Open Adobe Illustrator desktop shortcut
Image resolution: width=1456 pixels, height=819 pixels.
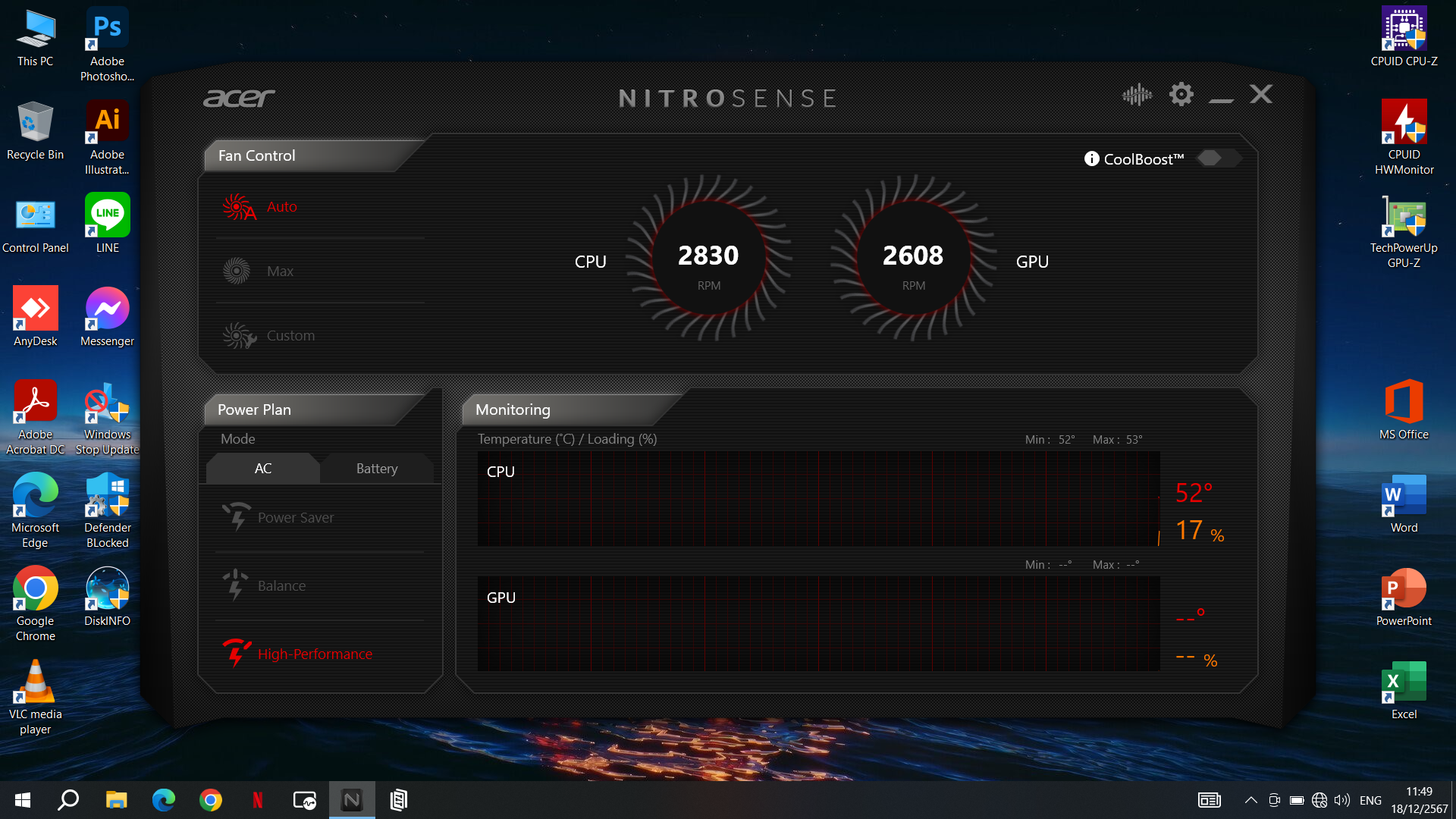click(107, 137)
